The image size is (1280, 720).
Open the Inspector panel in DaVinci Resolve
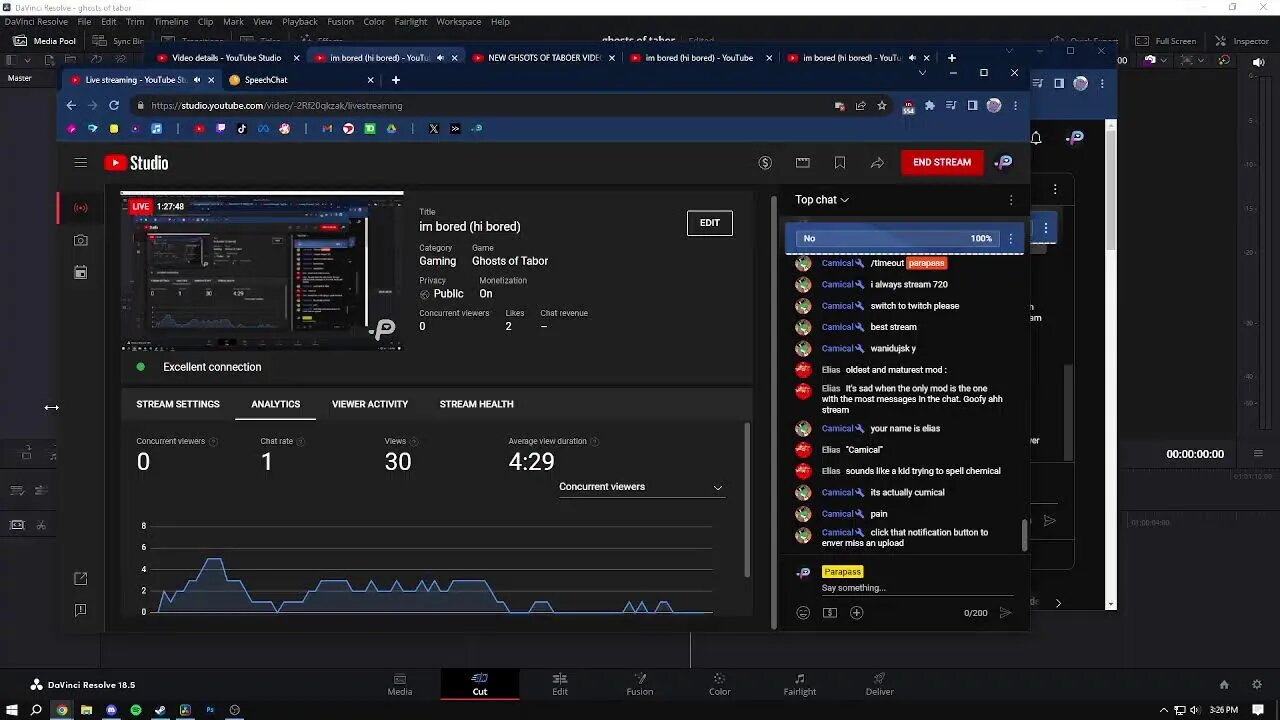point(1242,41)
